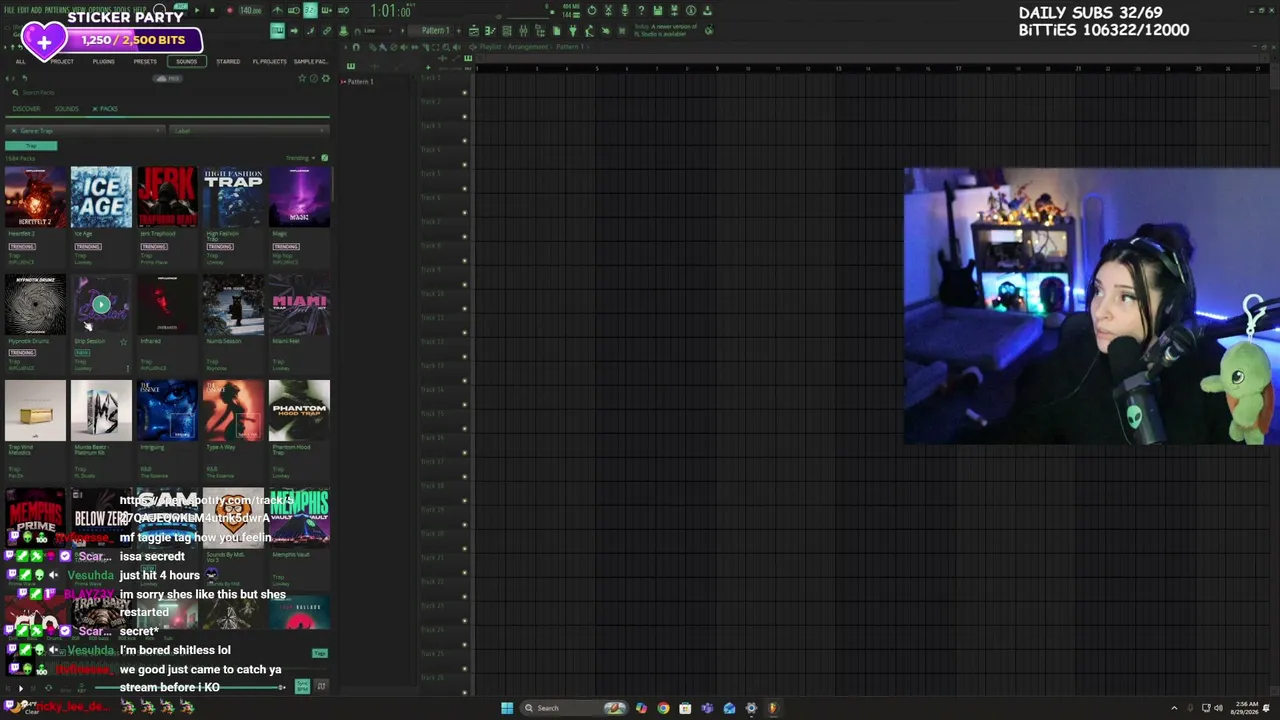
Task: Toggle mute on Track 4
Action: [x=464, y=165]
